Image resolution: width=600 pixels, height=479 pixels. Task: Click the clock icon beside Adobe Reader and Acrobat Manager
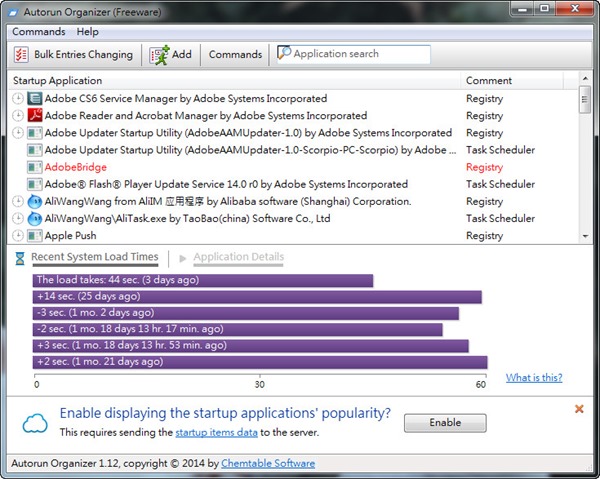pos(18,116)
